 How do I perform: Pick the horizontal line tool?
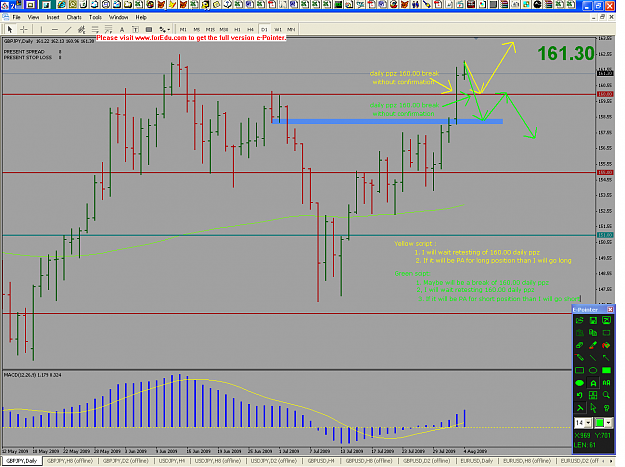tap(55, 29)
